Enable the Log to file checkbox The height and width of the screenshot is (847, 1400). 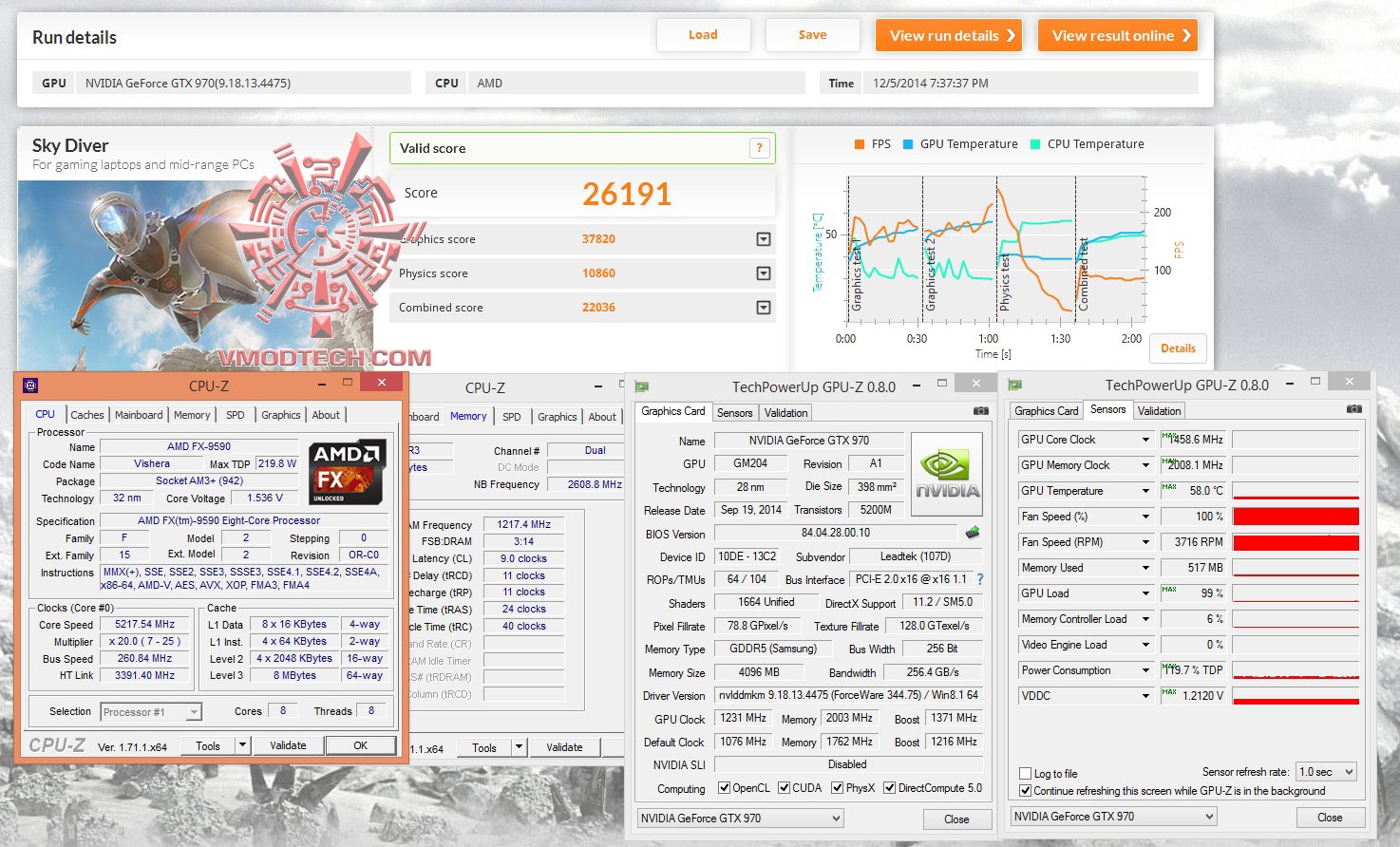click(1025, 773)
